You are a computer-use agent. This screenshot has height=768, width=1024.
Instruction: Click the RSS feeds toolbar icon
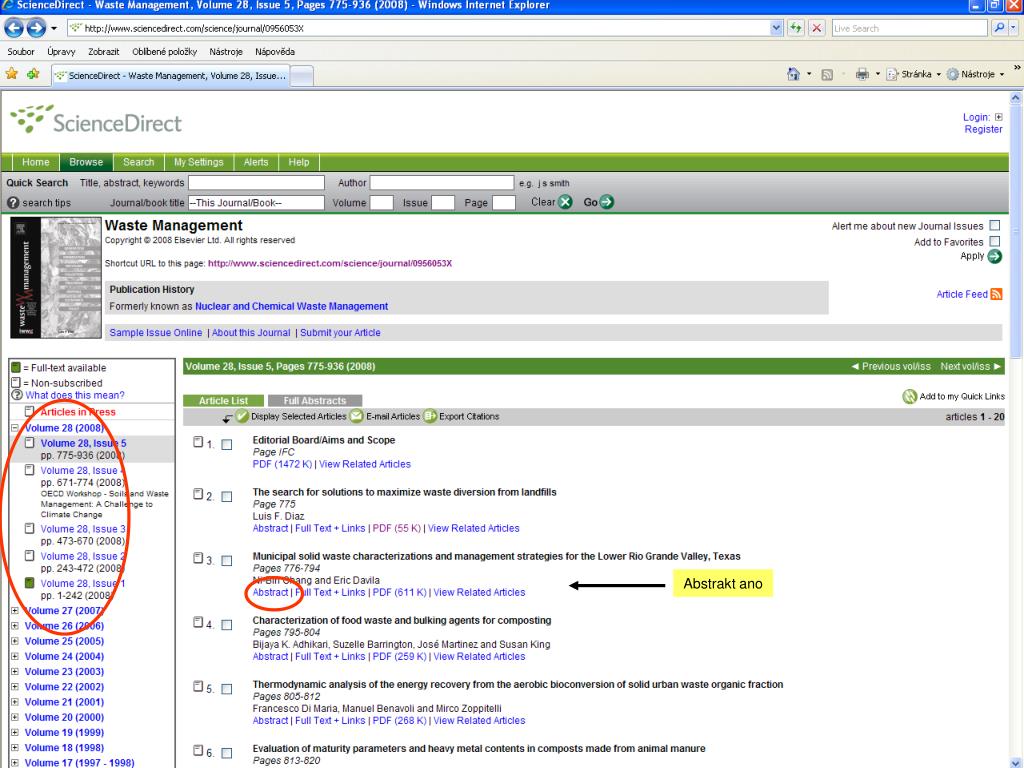(x=827, y=74)
